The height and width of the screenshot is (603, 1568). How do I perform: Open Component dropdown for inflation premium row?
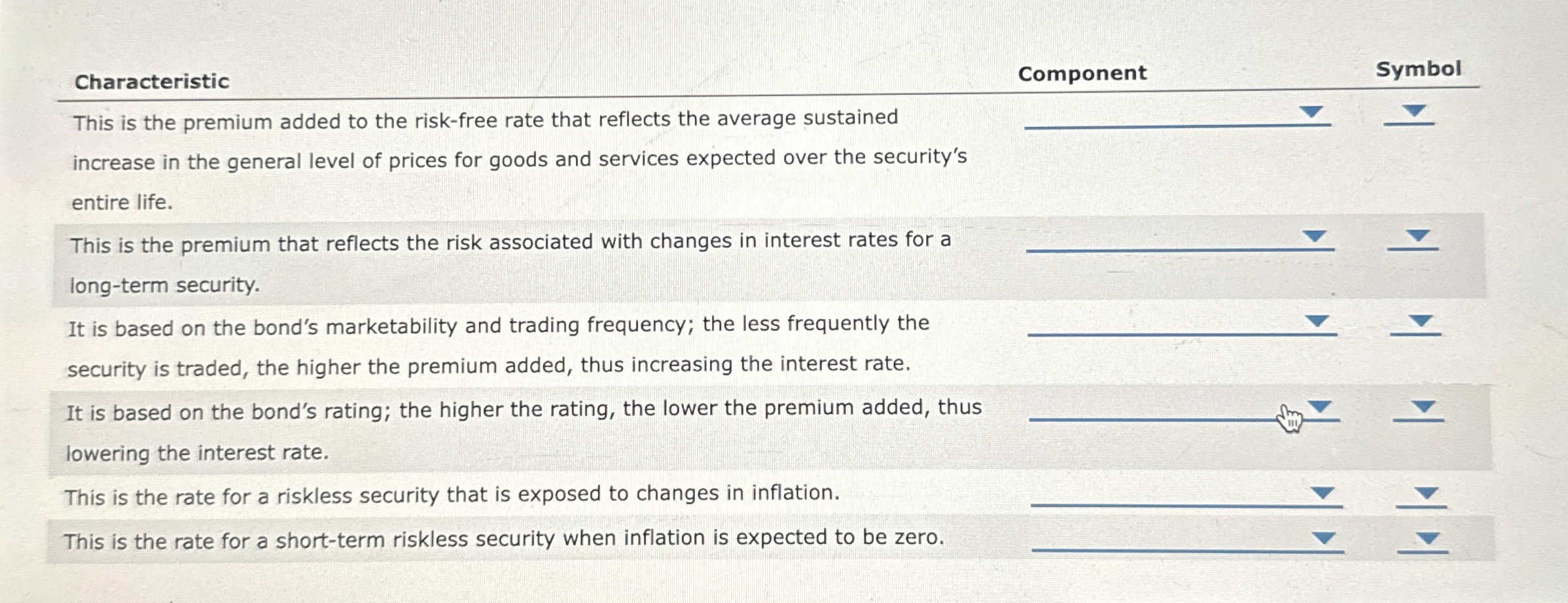[1177, 115]
